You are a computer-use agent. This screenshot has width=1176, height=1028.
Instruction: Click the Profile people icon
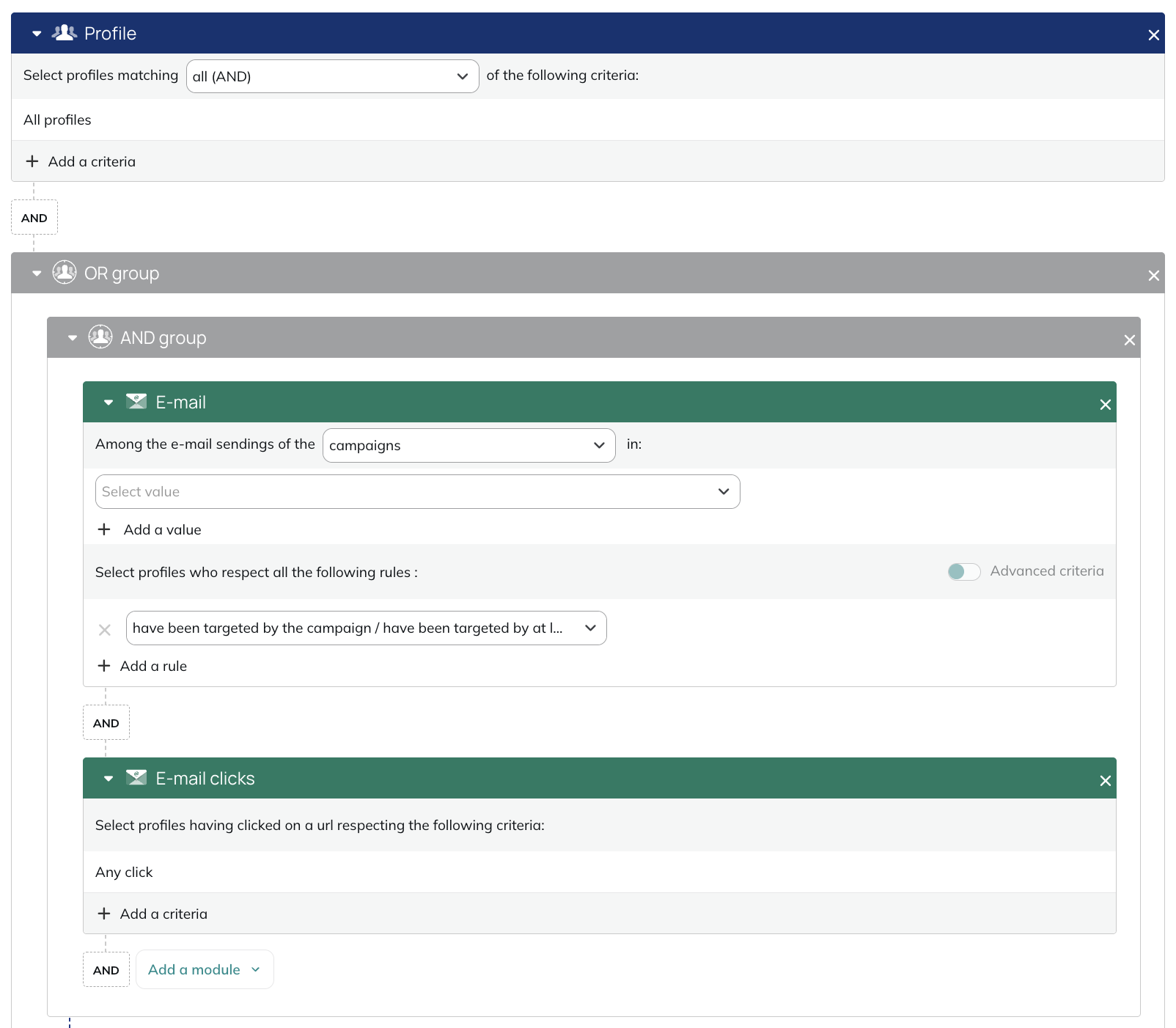point(65,32)
